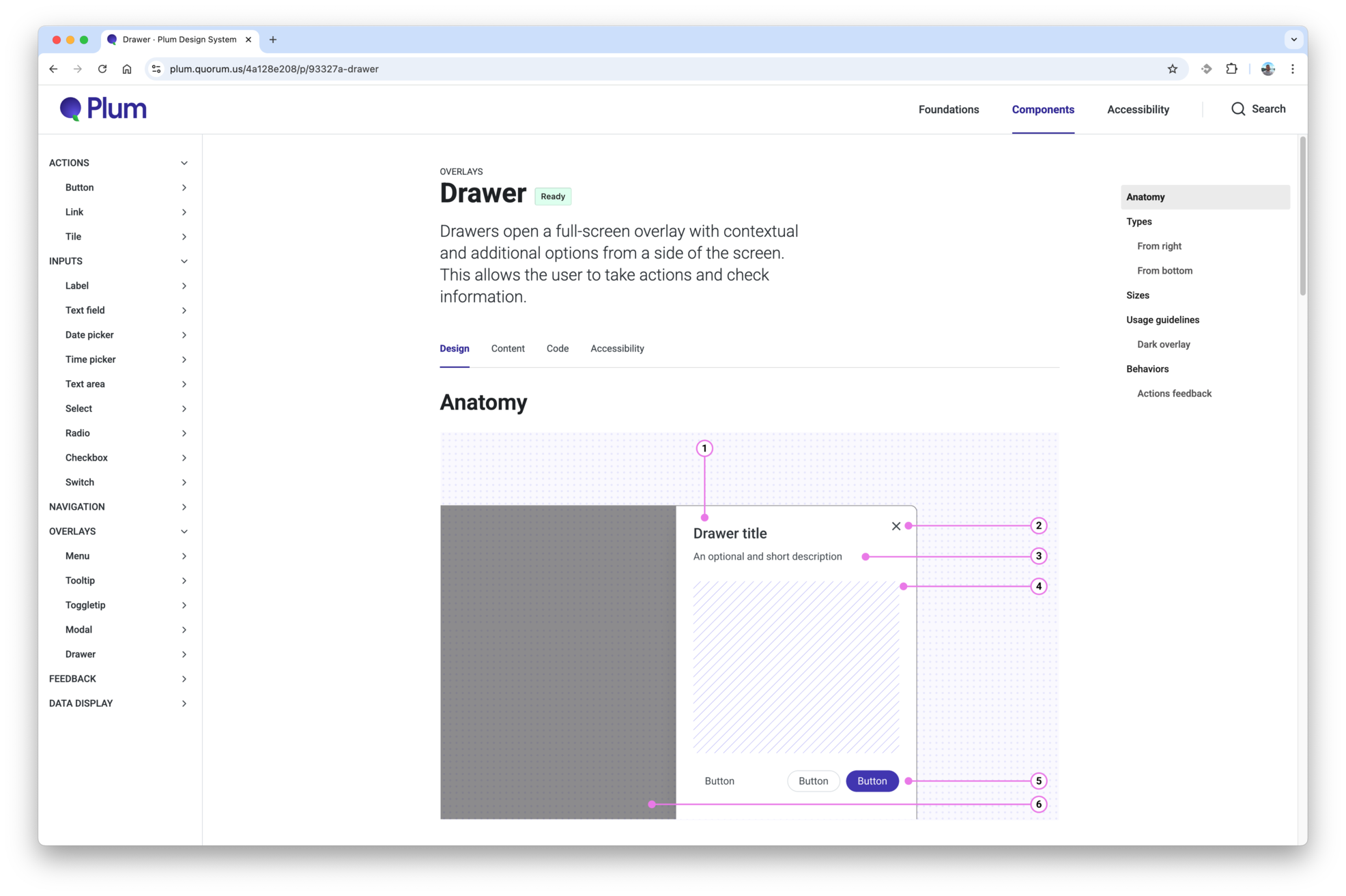Jump to Sizes section
The image size is (1346, 896).
(x=1138, y=295)
